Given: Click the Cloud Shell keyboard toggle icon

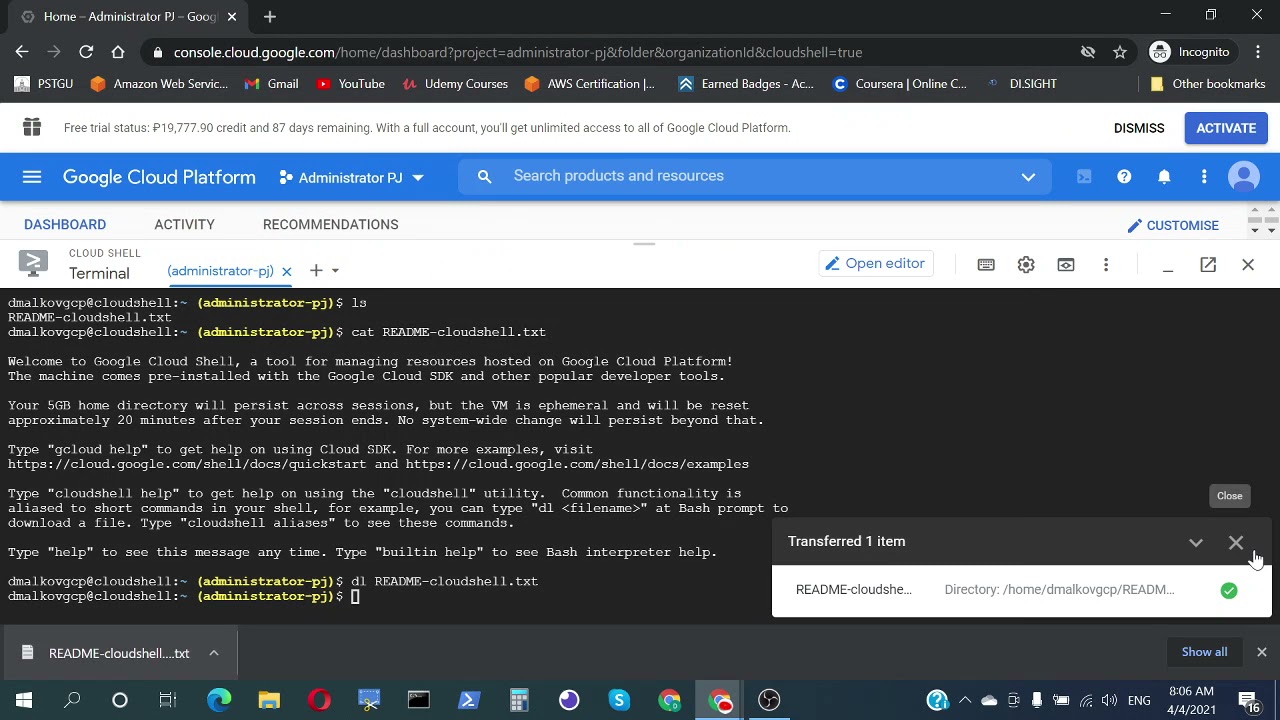Looking at the screenshot, I should point(986,265).
